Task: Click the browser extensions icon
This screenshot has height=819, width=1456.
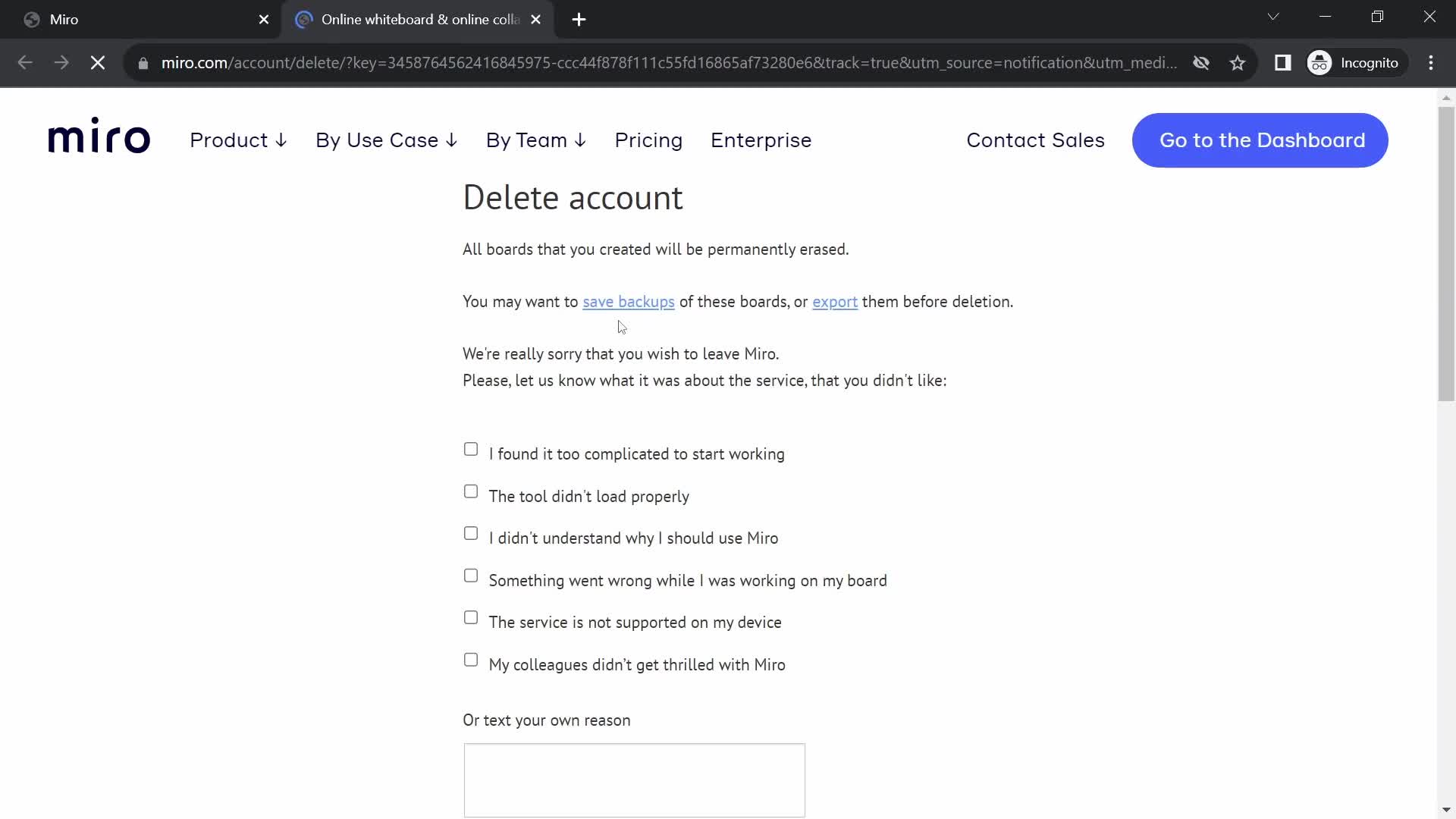Action: point(1282,63)
